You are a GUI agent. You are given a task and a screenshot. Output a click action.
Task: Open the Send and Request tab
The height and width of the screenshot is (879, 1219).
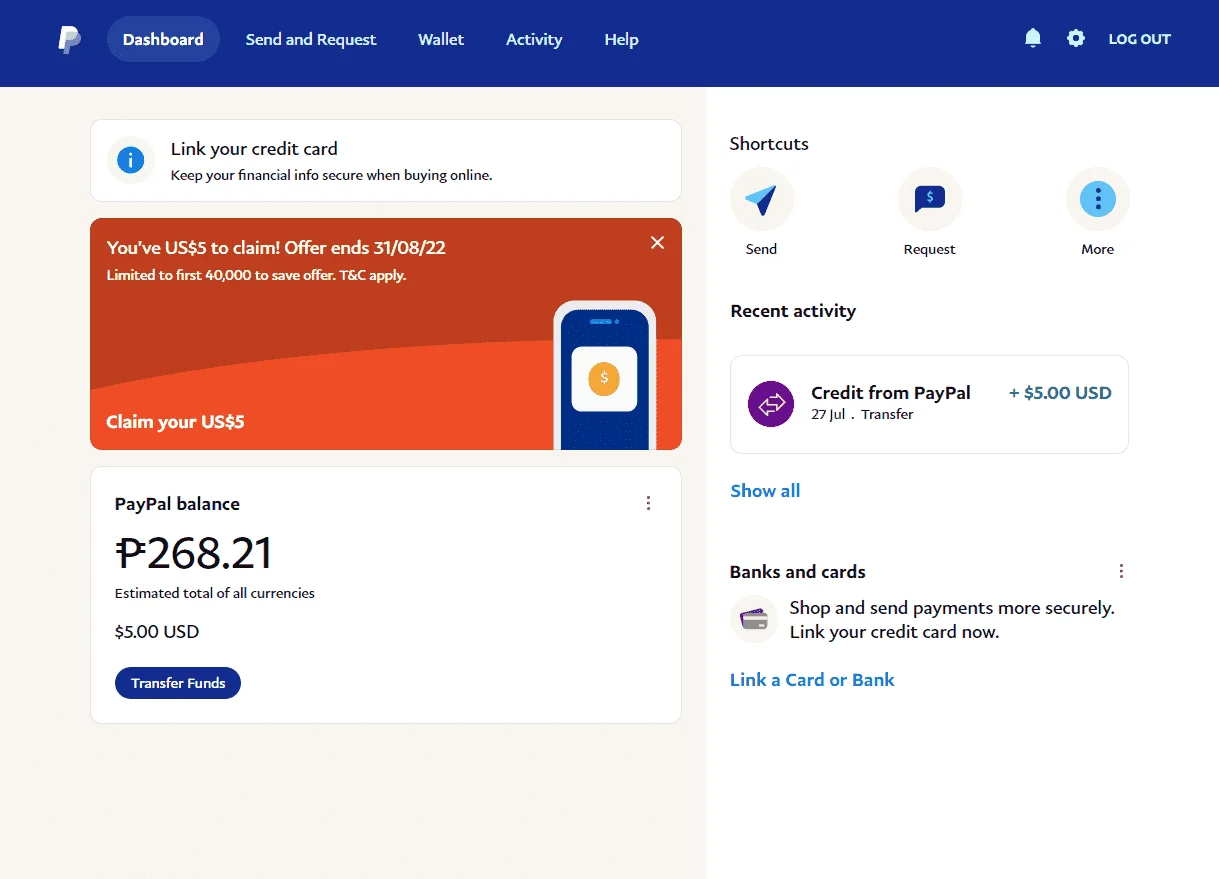tap(311, 39)
